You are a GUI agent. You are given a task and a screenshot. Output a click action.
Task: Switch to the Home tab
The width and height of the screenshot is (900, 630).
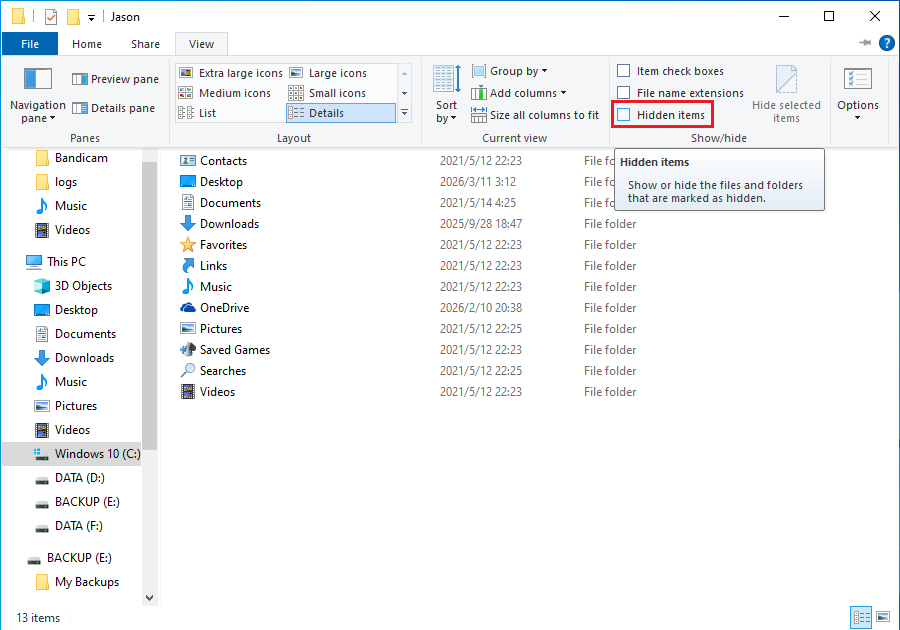pos(86,44)
